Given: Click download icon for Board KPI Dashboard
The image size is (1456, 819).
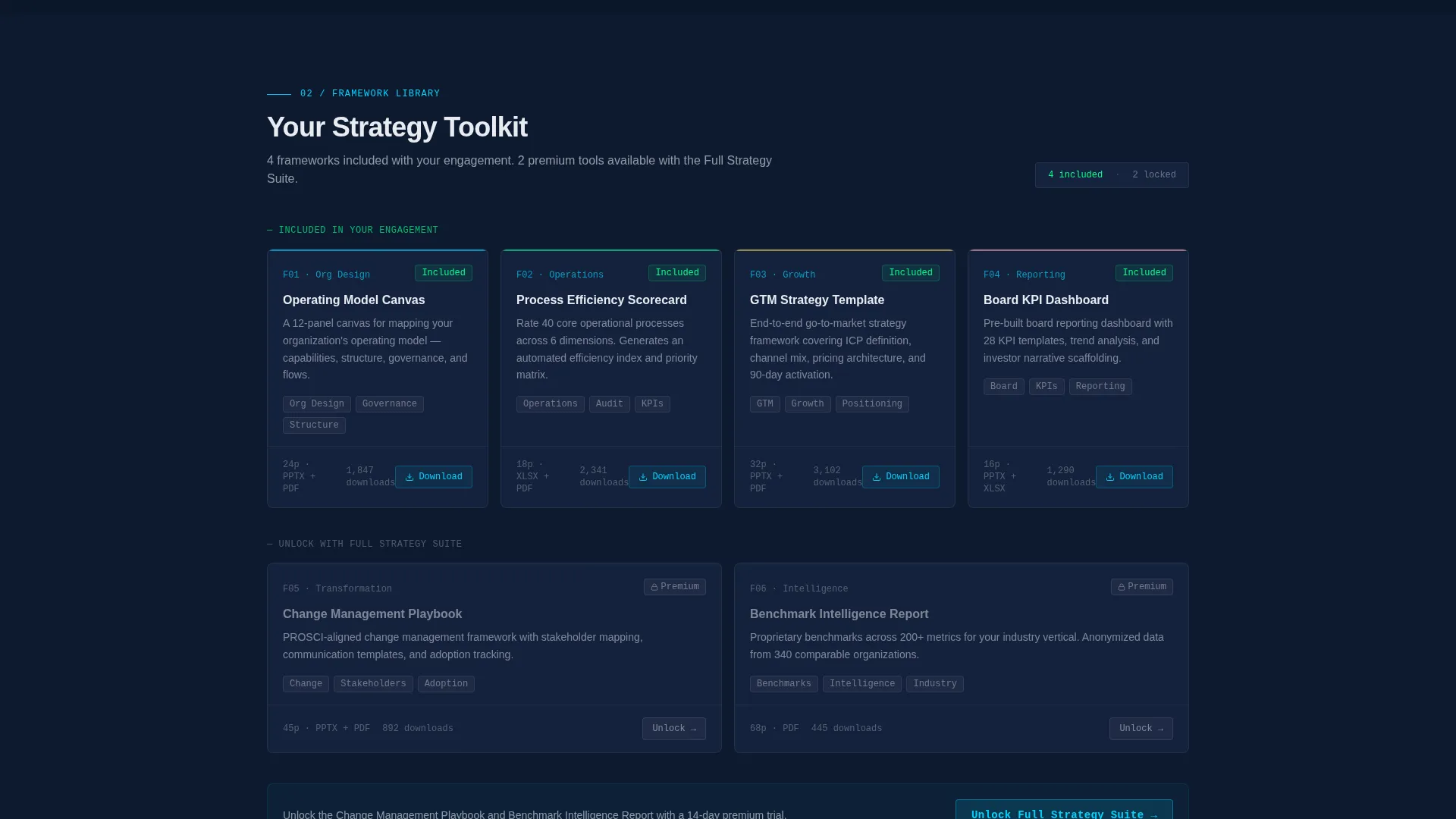Looking at the screenshot, I should tap(1110, 477).
